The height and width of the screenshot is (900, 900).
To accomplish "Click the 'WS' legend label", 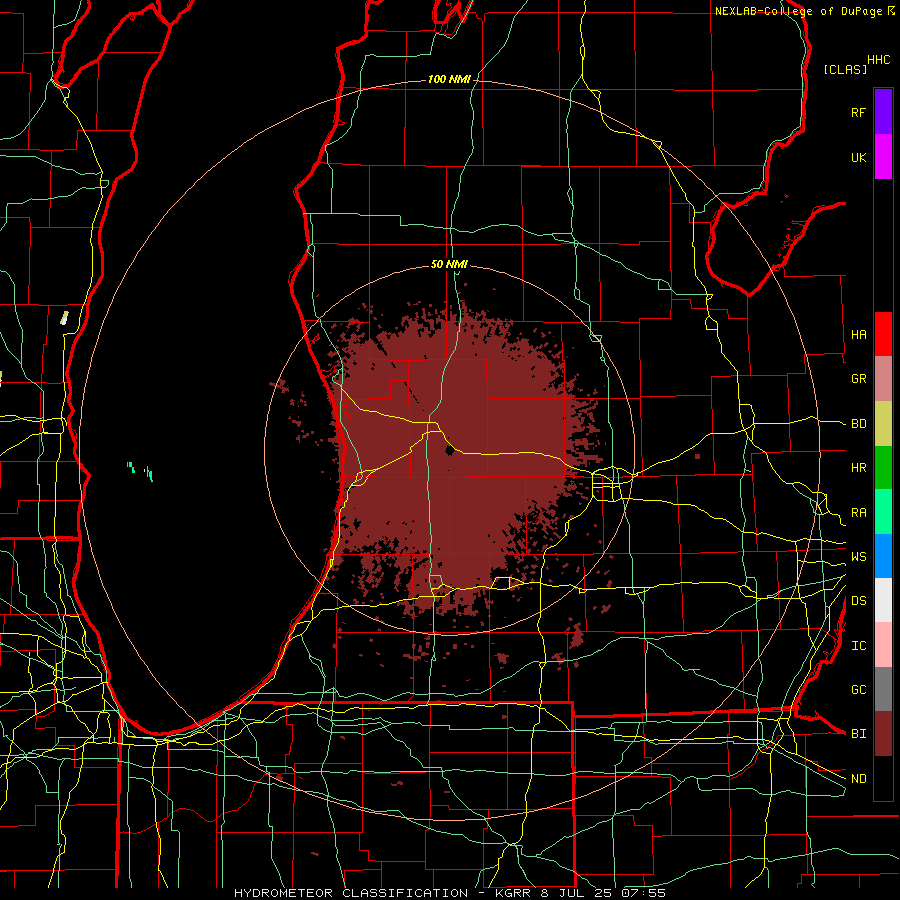I will [858, 557].
